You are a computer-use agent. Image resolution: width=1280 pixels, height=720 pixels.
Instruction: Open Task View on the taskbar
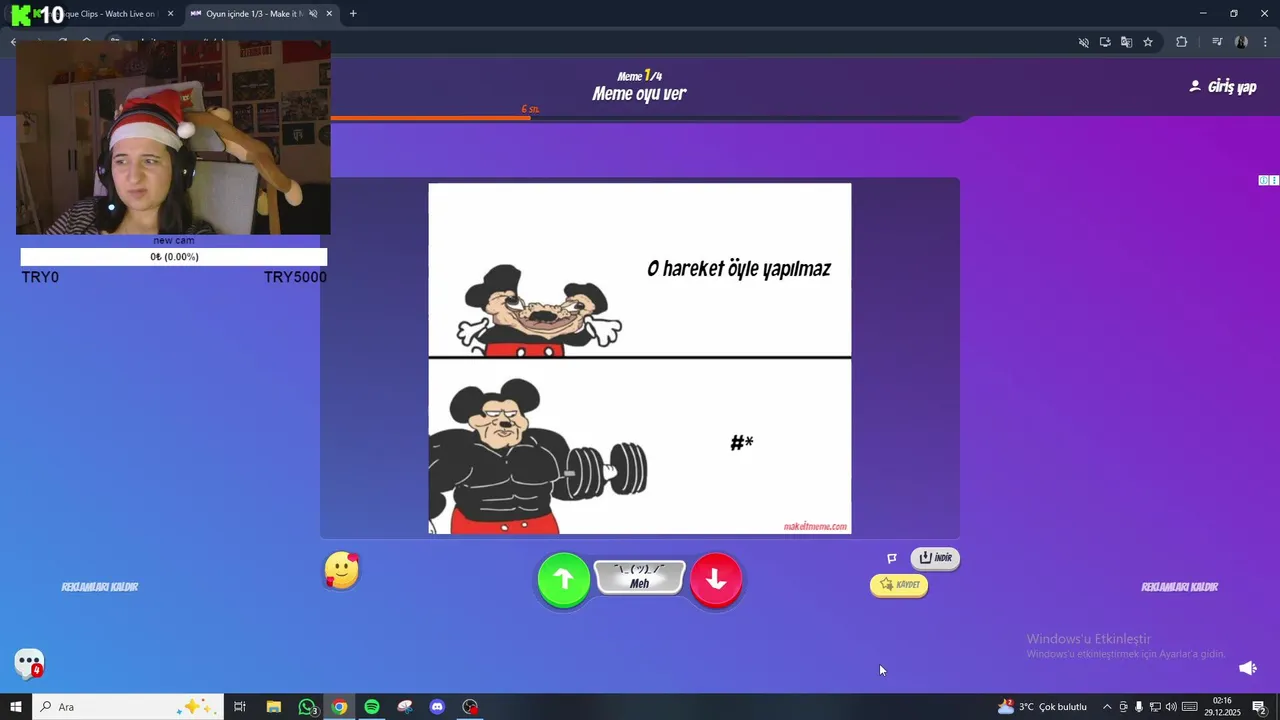point(240,707)
